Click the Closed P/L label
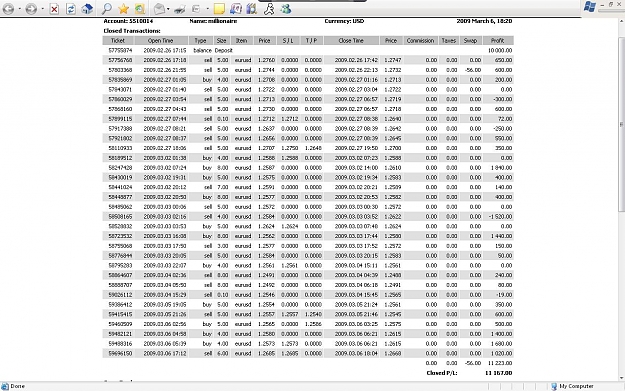The width and height of the screenshot is (625, 391). tap(442, 373)
